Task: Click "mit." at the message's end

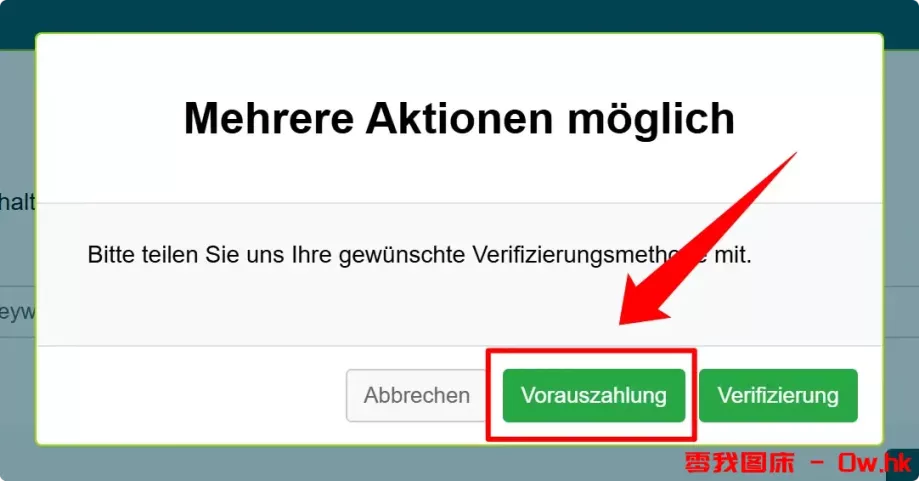Action: 733,255
